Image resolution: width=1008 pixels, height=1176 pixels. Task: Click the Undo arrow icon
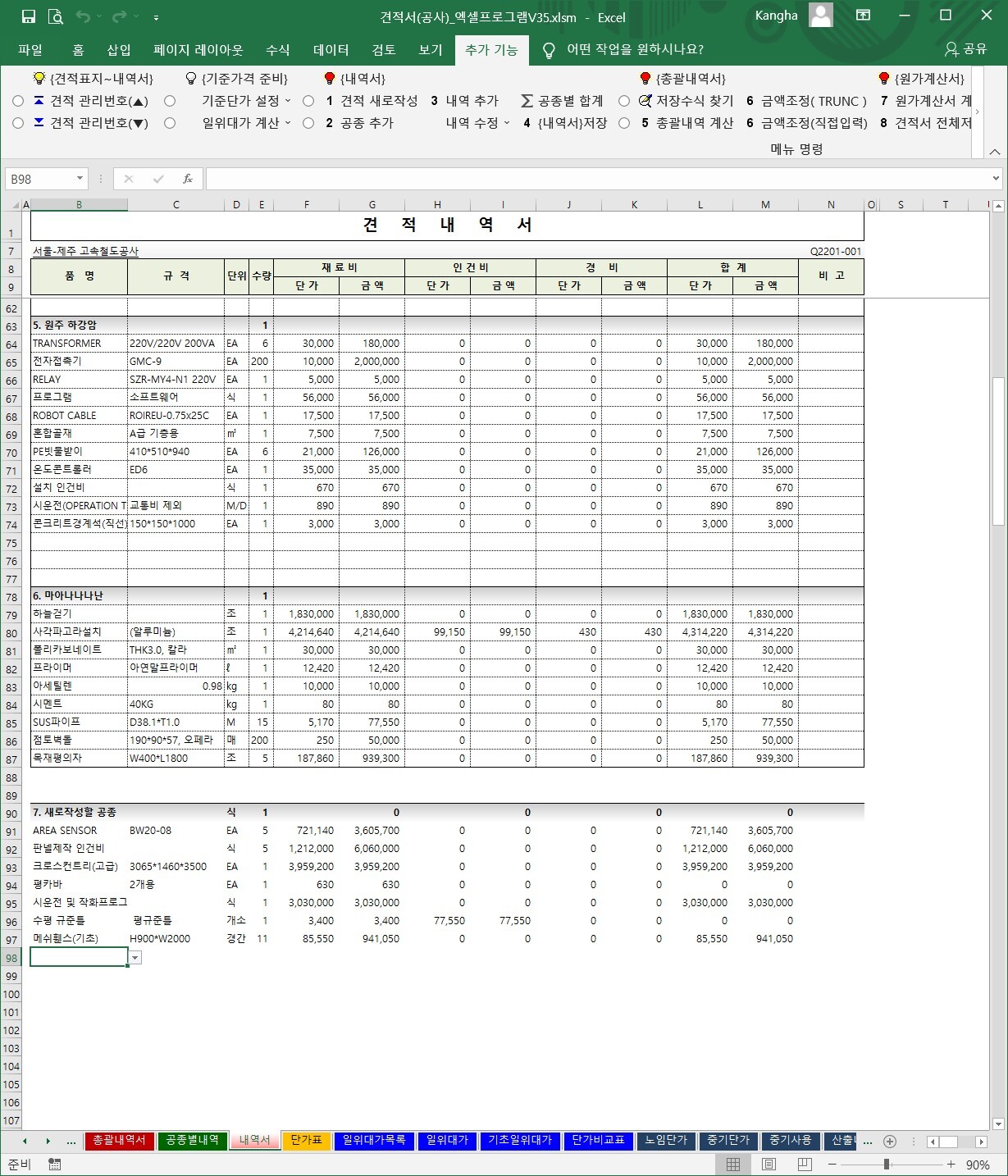click(x=83, y=16)
